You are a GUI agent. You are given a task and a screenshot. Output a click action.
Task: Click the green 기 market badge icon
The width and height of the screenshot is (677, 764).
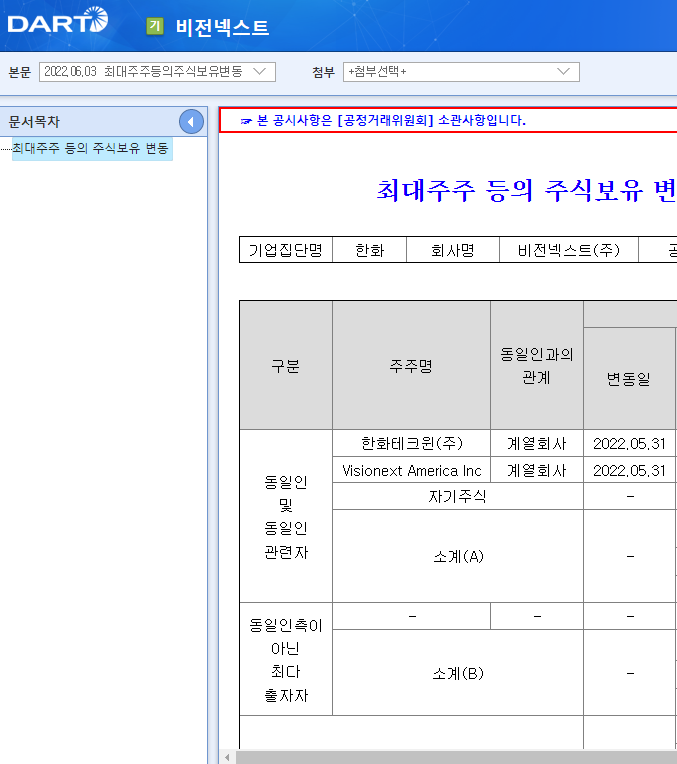click(x=155, y=26)
